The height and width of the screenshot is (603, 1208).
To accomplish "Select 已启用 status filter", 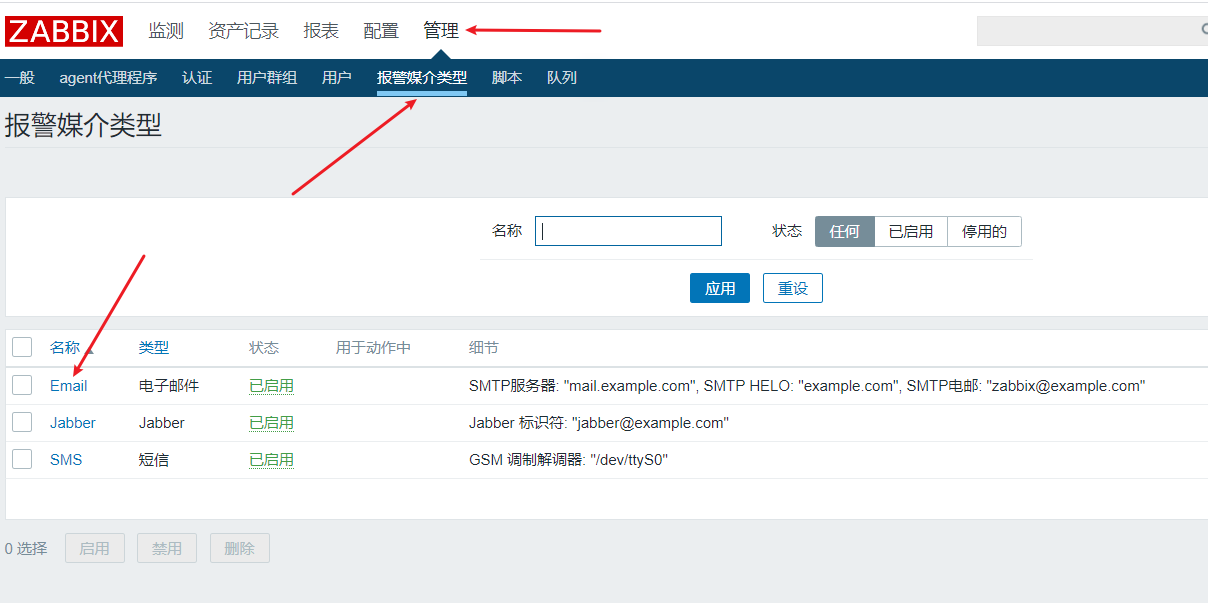I will [x=911, y=231].
